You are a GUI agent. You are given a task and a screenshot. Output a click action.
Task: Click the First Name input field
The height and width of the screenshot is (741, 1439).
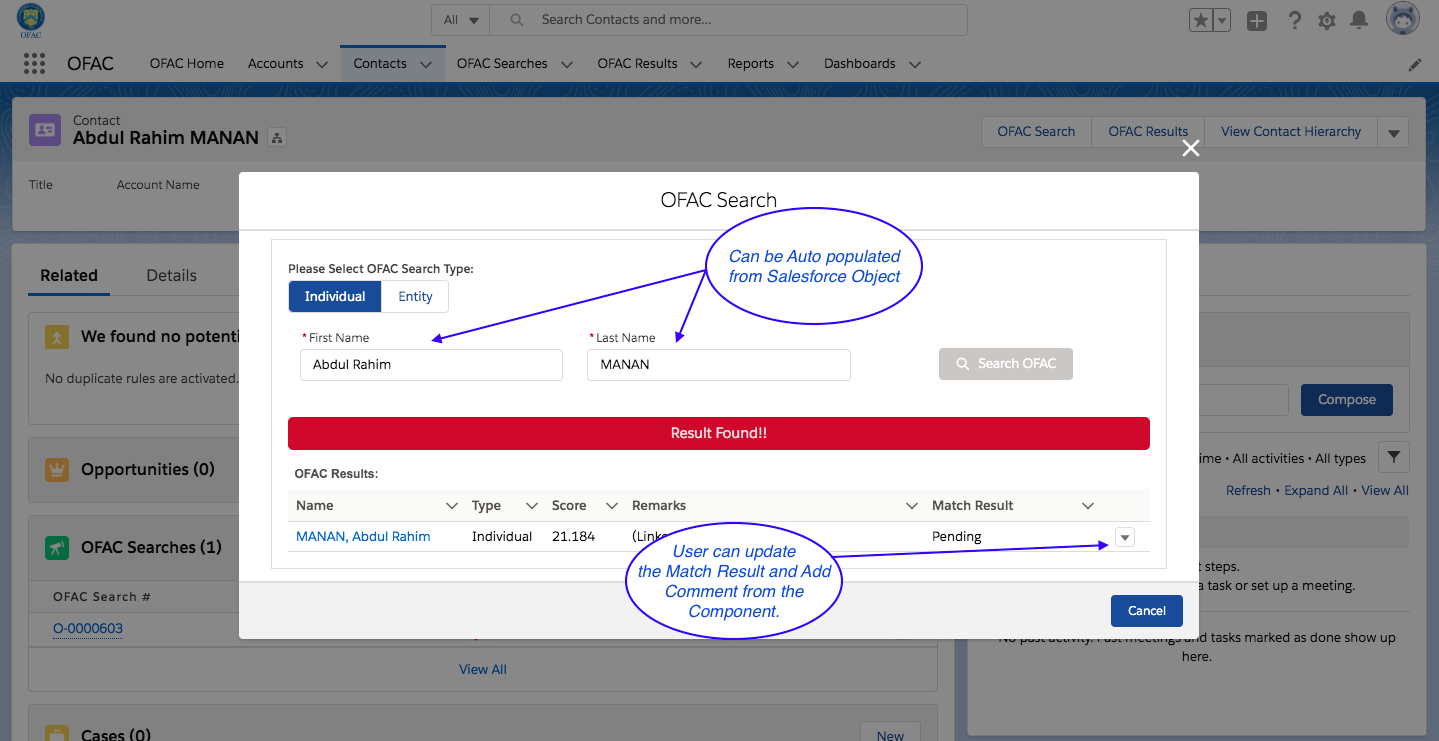[431, 365]
